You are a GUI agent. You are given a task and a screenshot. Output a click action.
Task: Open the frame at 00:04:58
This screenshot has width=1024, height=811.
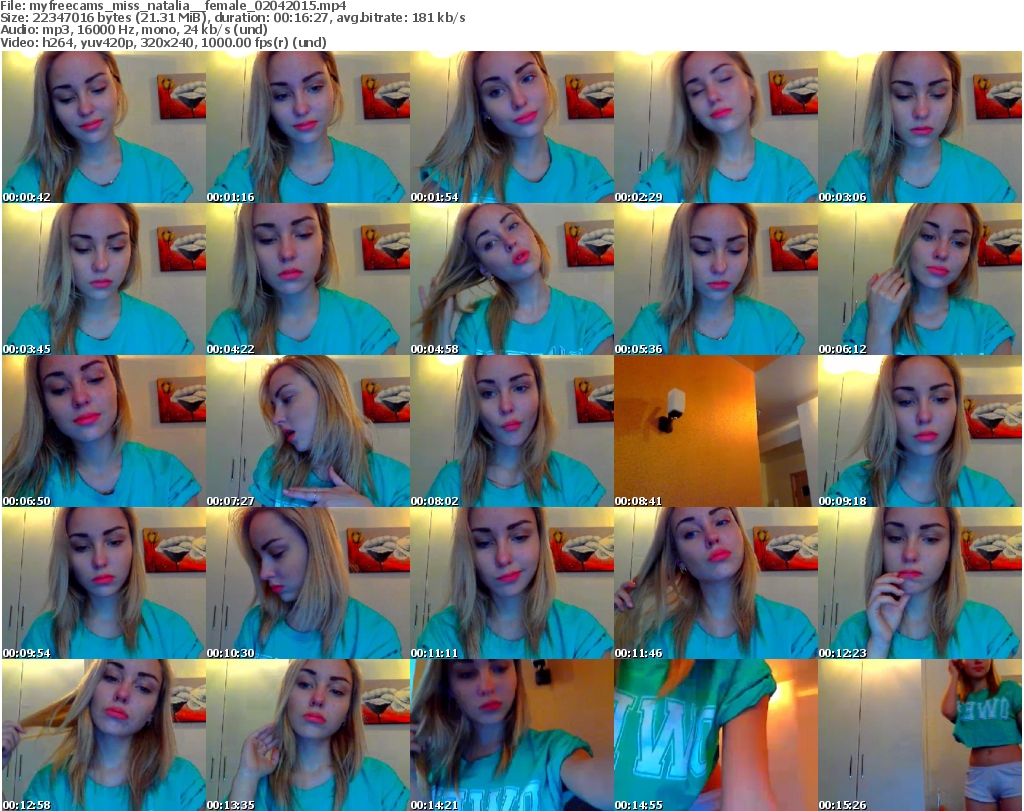coord(512,279)
